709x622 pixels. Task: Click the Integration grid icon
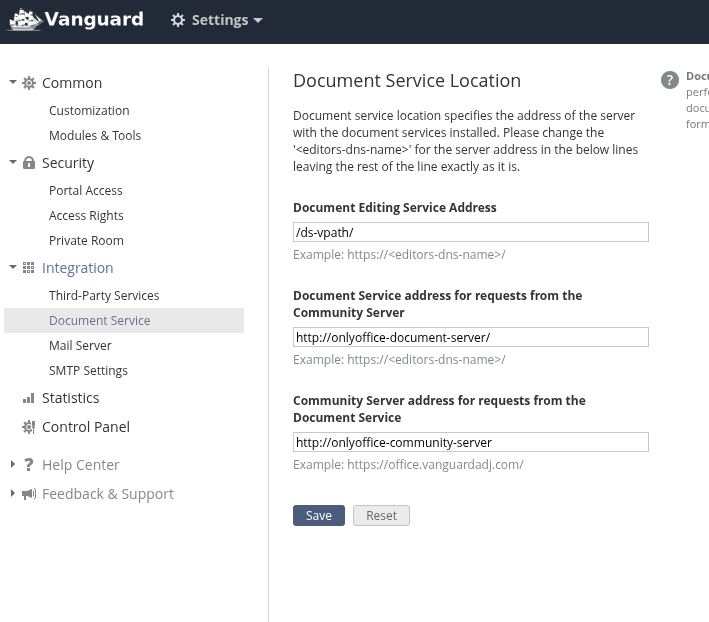(29, 268)
